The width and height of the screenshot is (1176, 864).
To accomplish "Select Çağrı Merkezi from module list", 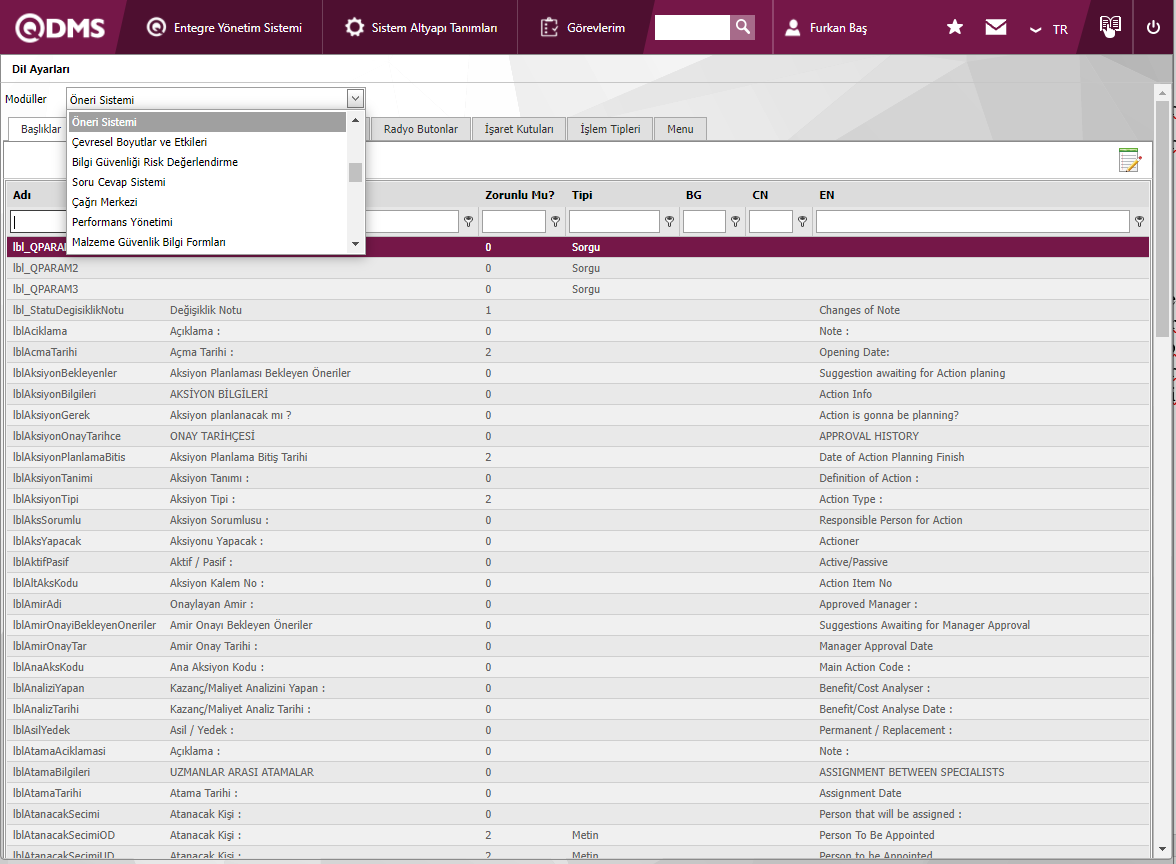I will coord(105,202).
